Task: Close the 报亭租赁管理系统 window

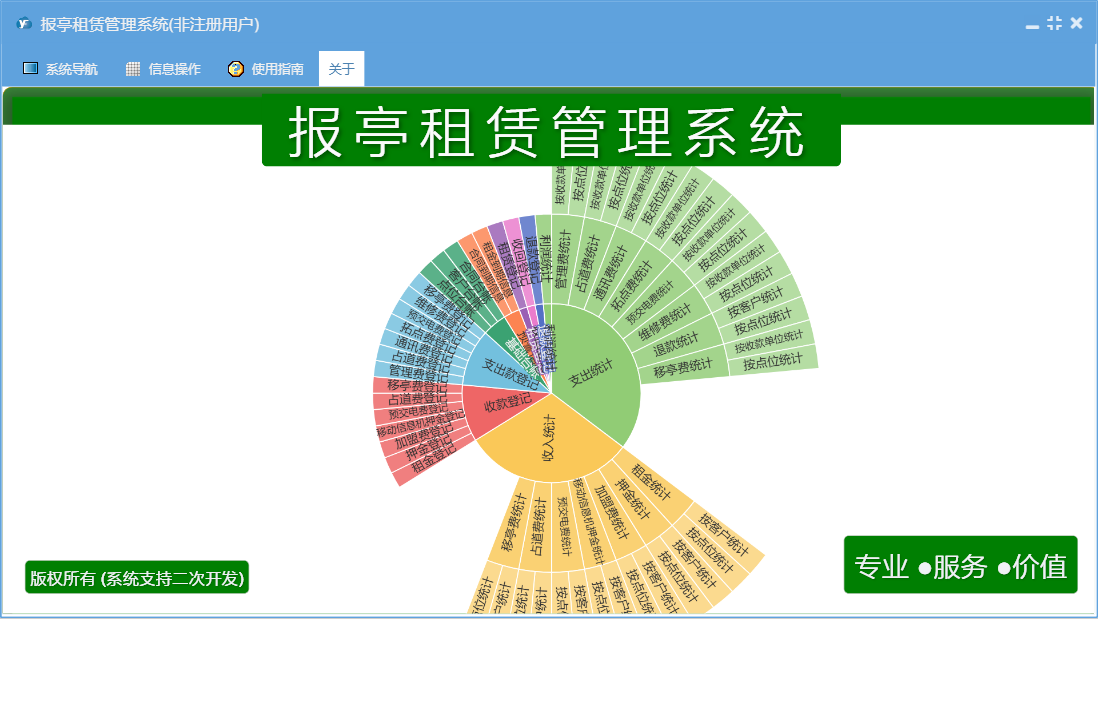Action: [1076, 23]
